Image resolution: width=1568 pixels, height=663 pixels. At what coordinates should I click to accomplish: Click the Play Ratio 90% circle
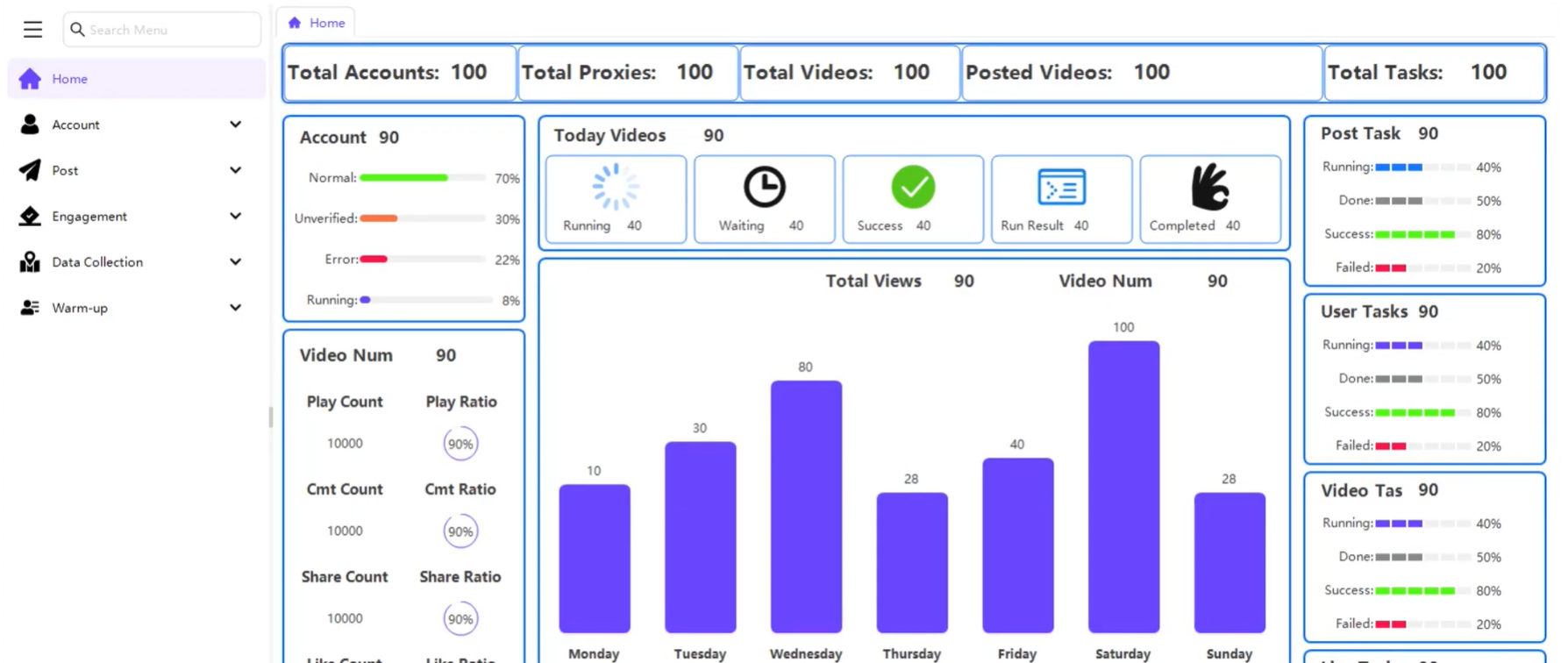[460, 444]
